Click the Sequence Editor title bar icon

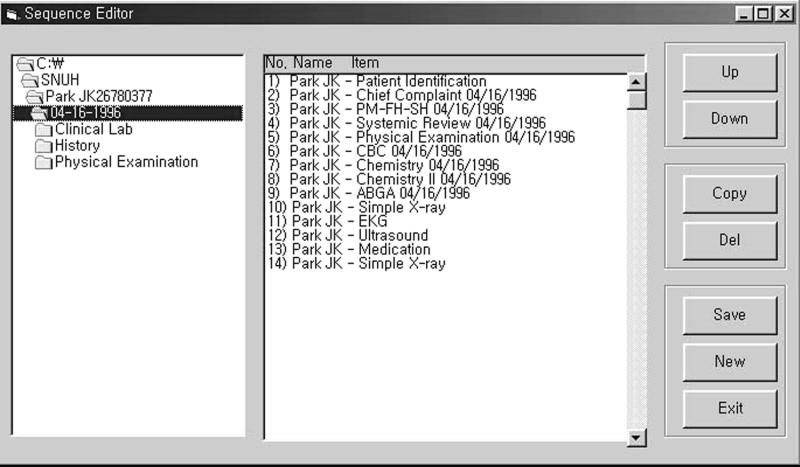[12, 14]
